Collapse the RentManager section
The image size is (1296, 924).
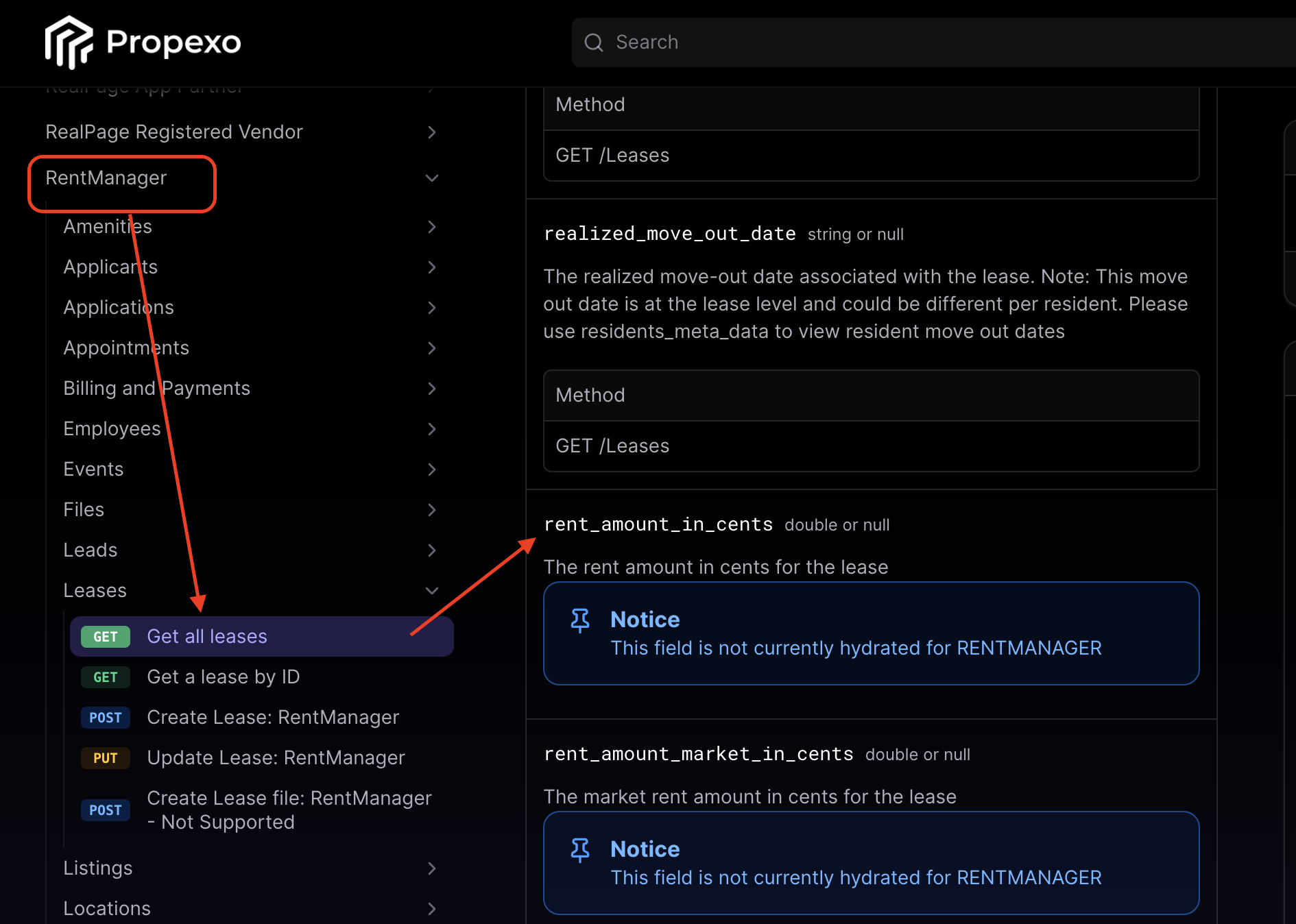click(x=432, y=178)
